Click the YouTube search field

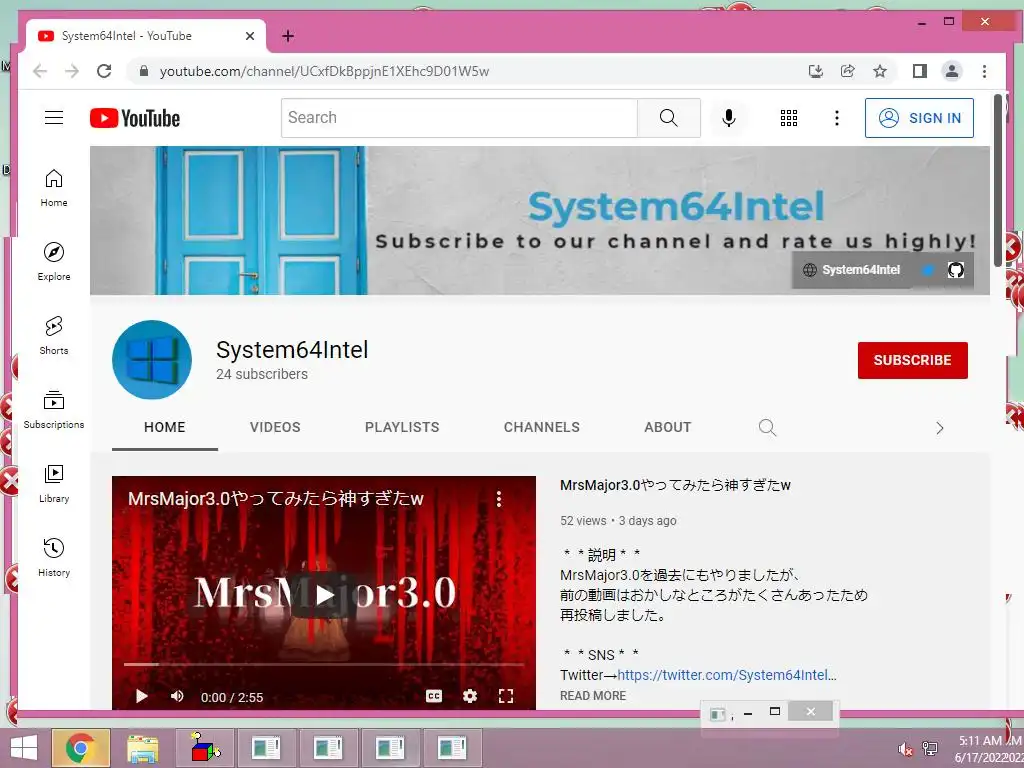click(x=459, y=118)
